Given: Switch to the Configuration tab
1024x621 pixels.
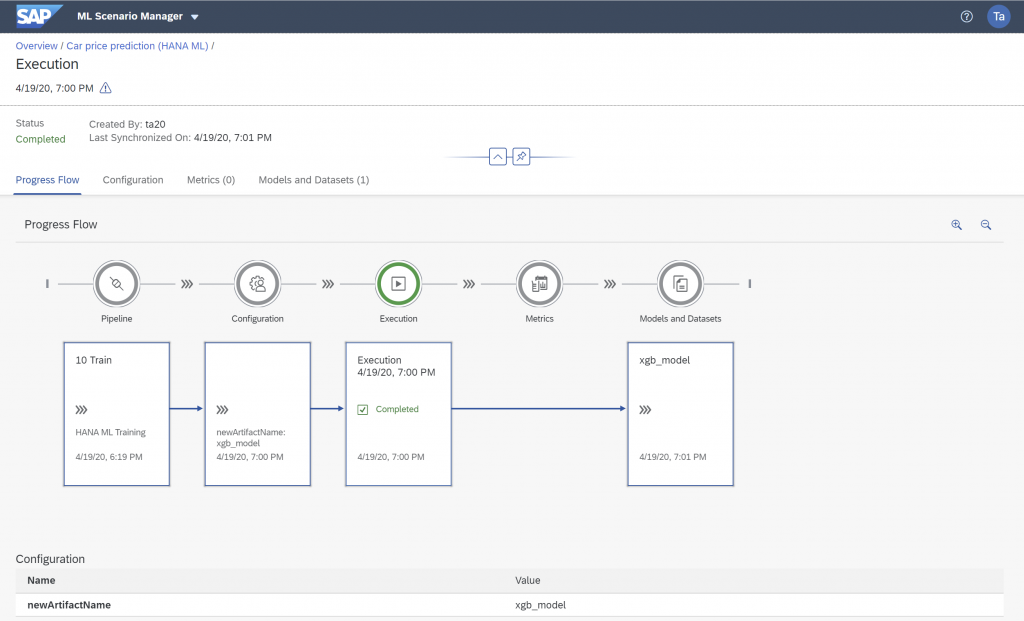Looking at the screenshot, I should 133,180.
